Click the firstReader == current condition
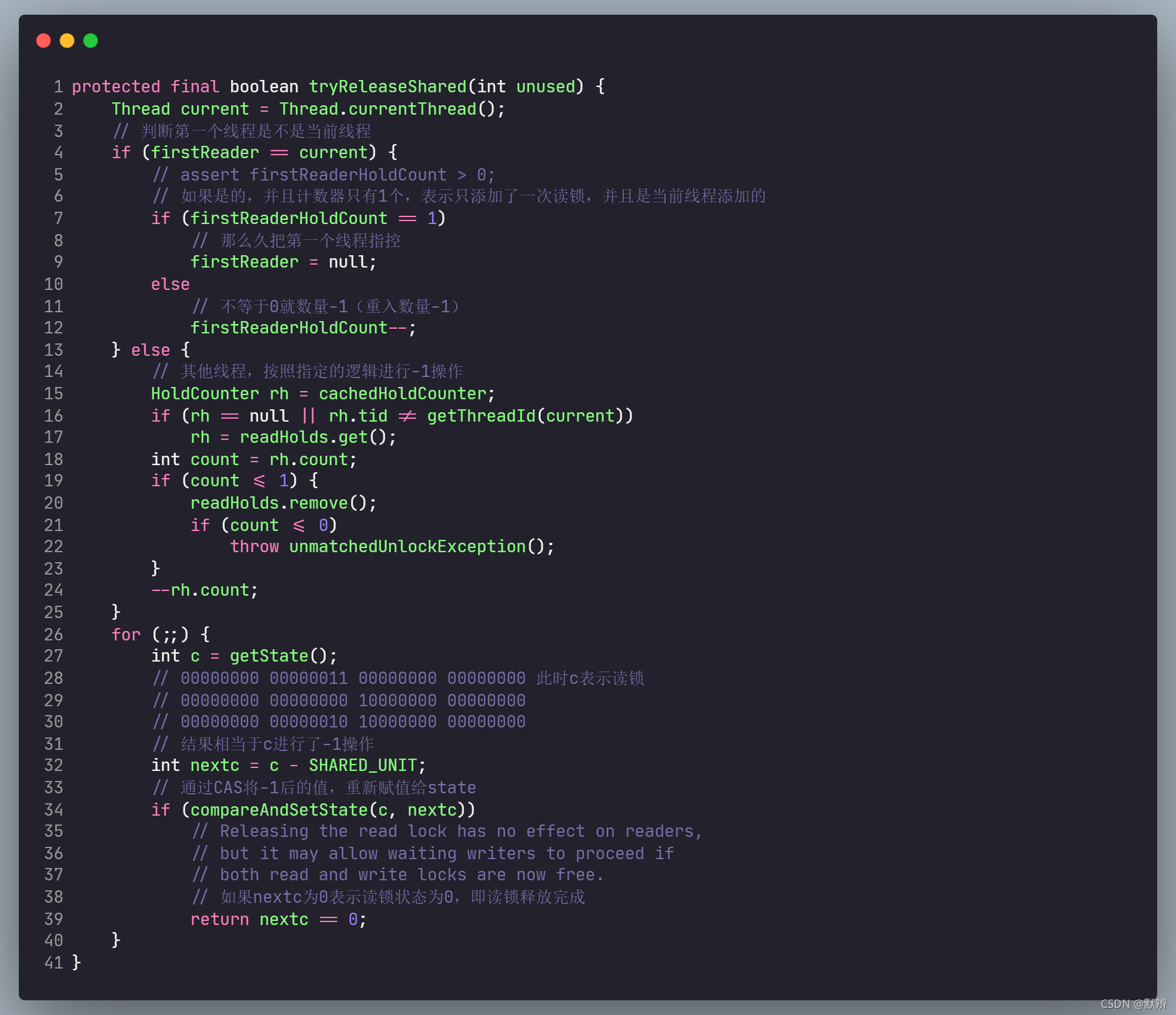Image resolution: width=1176 pixels, height=1015 pixels. [x=259, y=152]
